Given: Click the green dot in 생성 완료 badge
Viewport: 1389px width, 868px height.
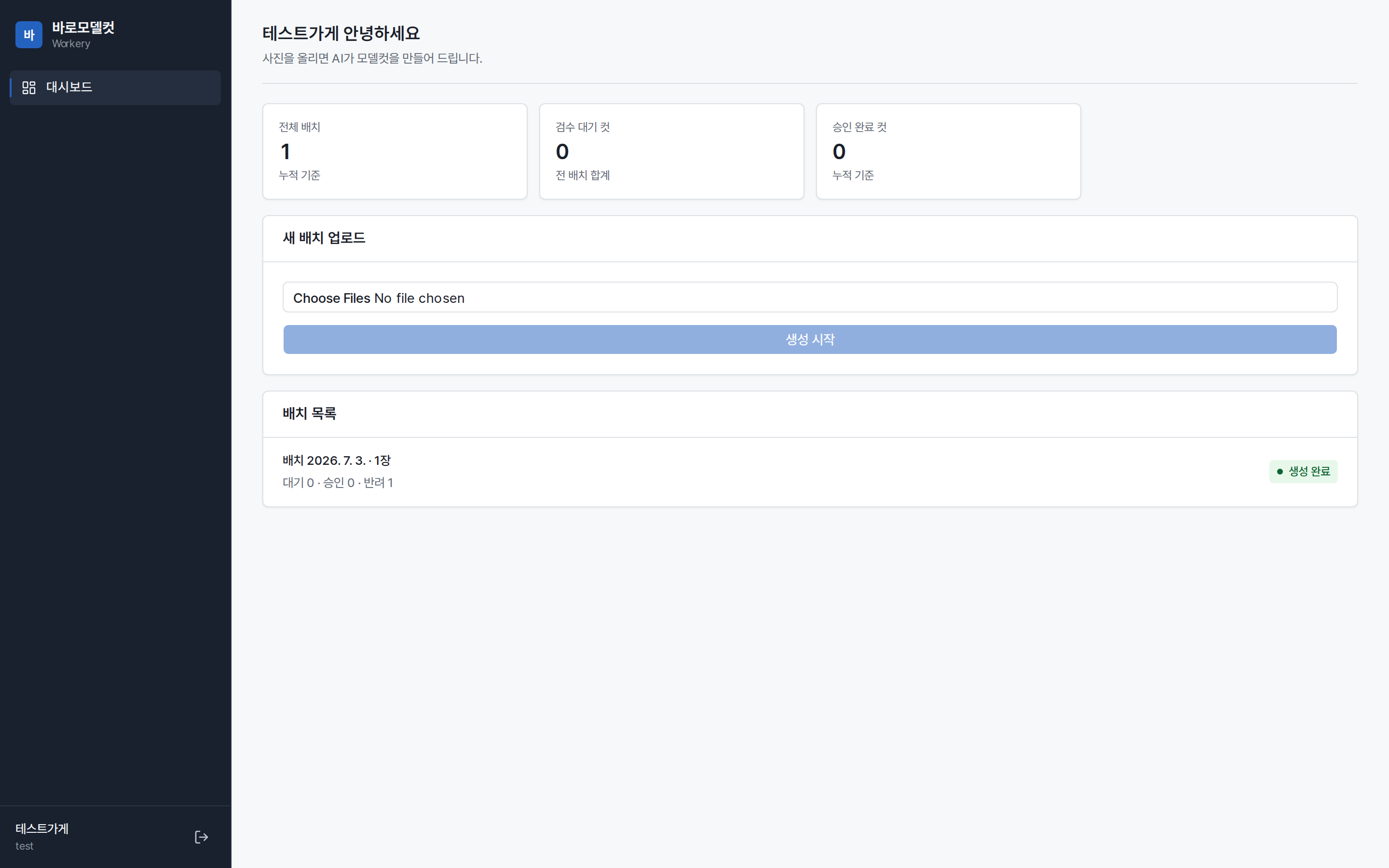Looking at the screenshot, I should [x=1280, y=471].
